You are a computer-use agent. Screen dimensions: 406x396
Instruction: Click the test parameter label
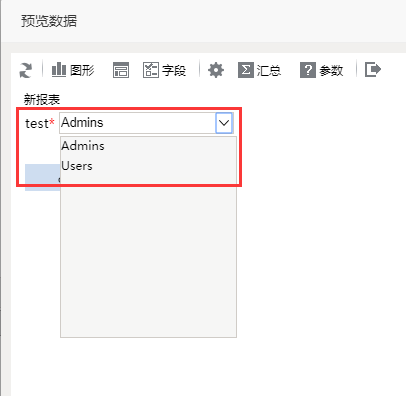(37, 123)
